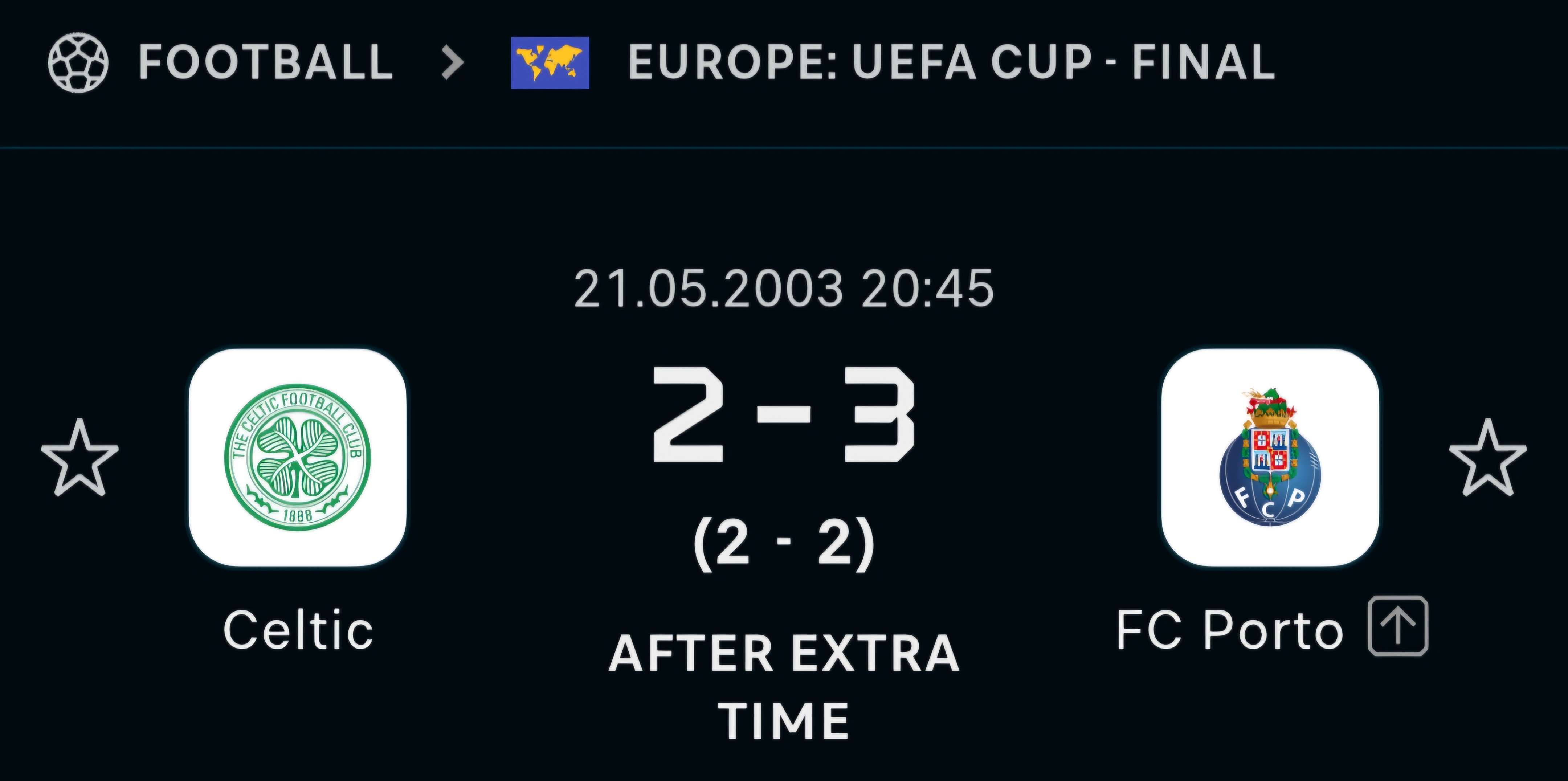Open the Celtic team name

pyautogui.click(x=298, y=631)
